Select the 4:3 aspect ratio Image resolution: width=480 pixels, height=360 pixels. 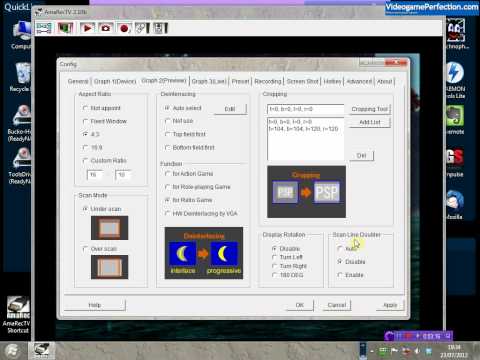tap(91, 134)
